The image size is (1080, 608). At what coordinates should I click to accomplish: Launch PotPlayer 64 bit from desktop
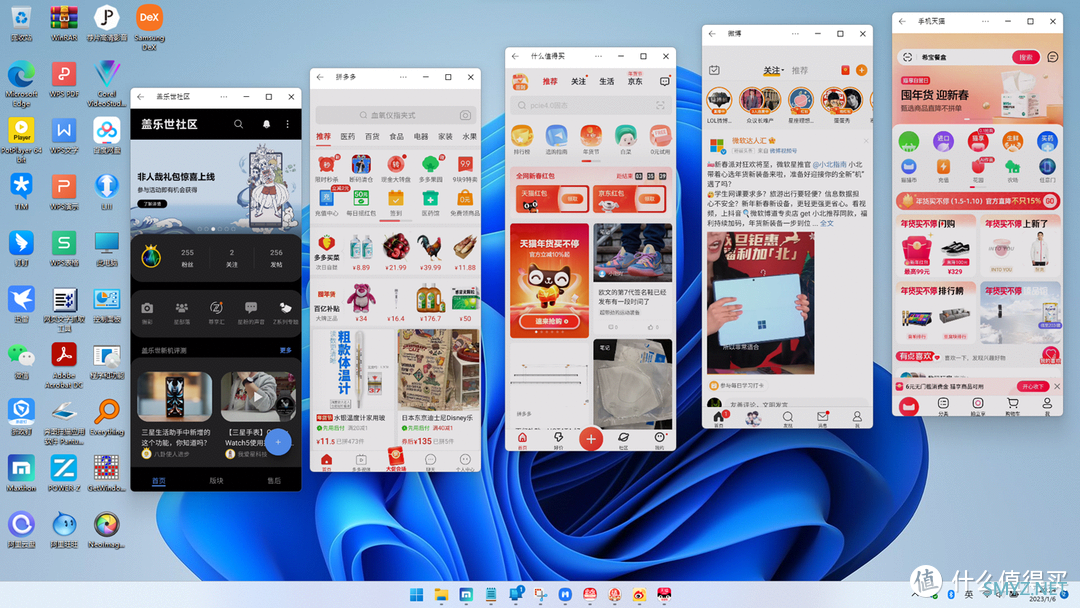point(21,140)
